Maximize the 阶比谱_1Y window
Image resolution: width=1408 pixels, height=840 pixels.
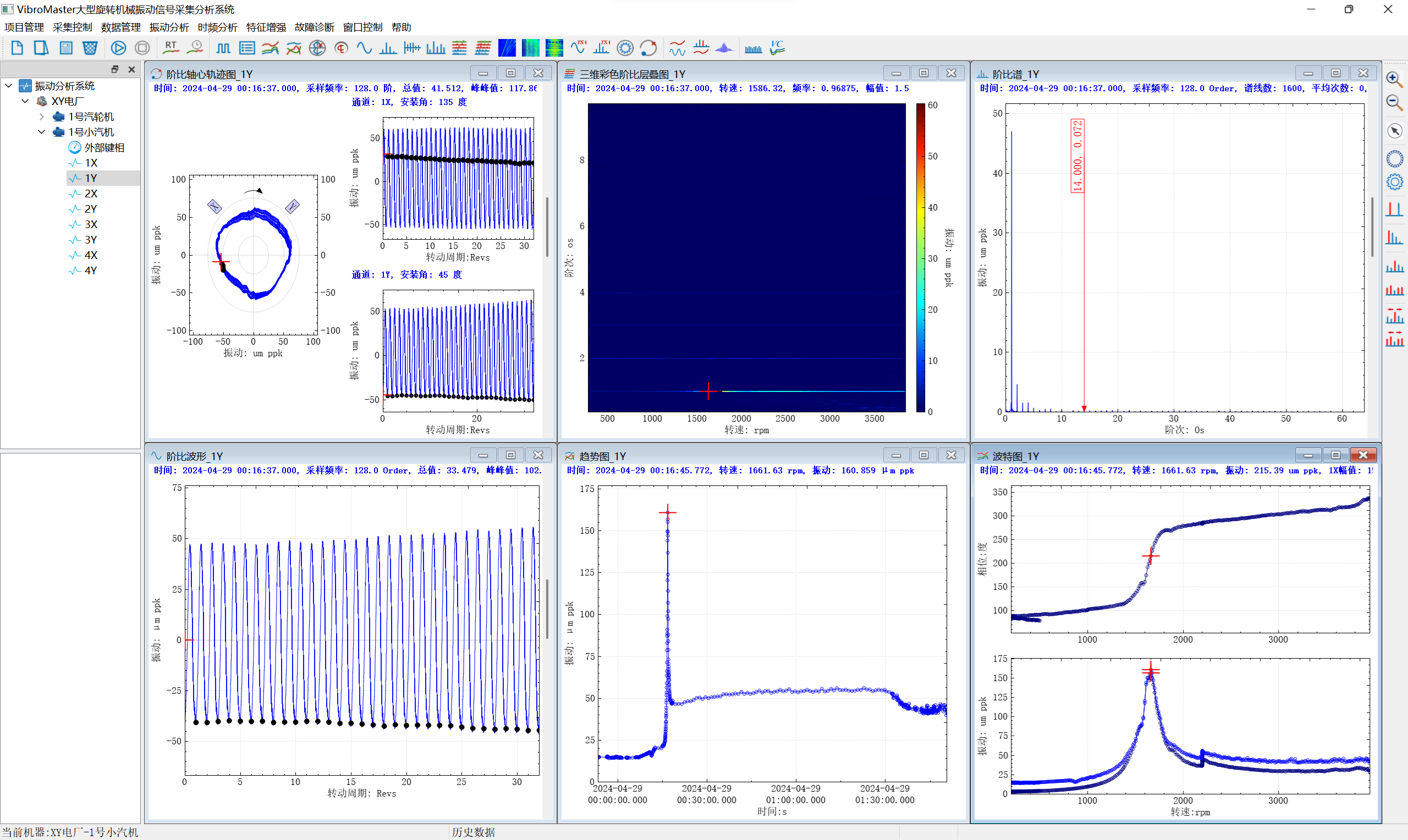click(1335, 73)
